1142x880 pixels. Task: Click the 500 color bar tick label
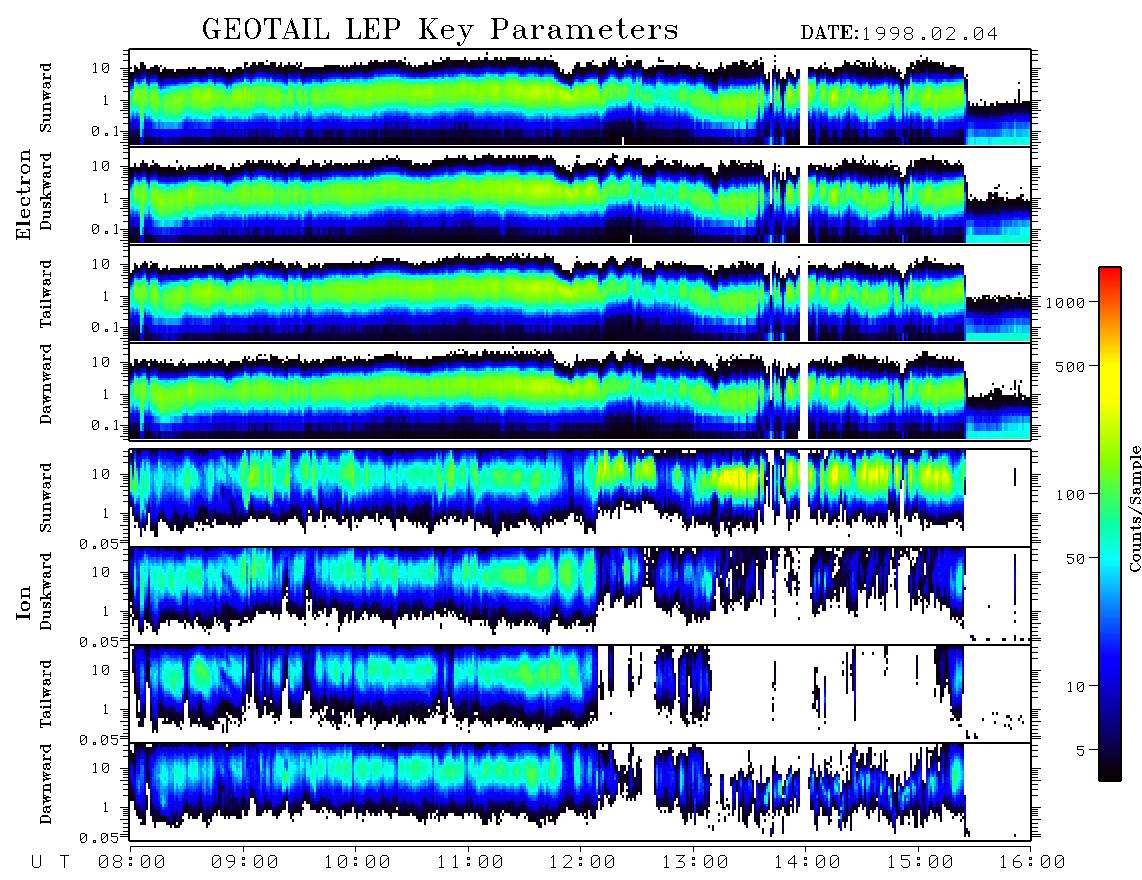point(1070,366)
